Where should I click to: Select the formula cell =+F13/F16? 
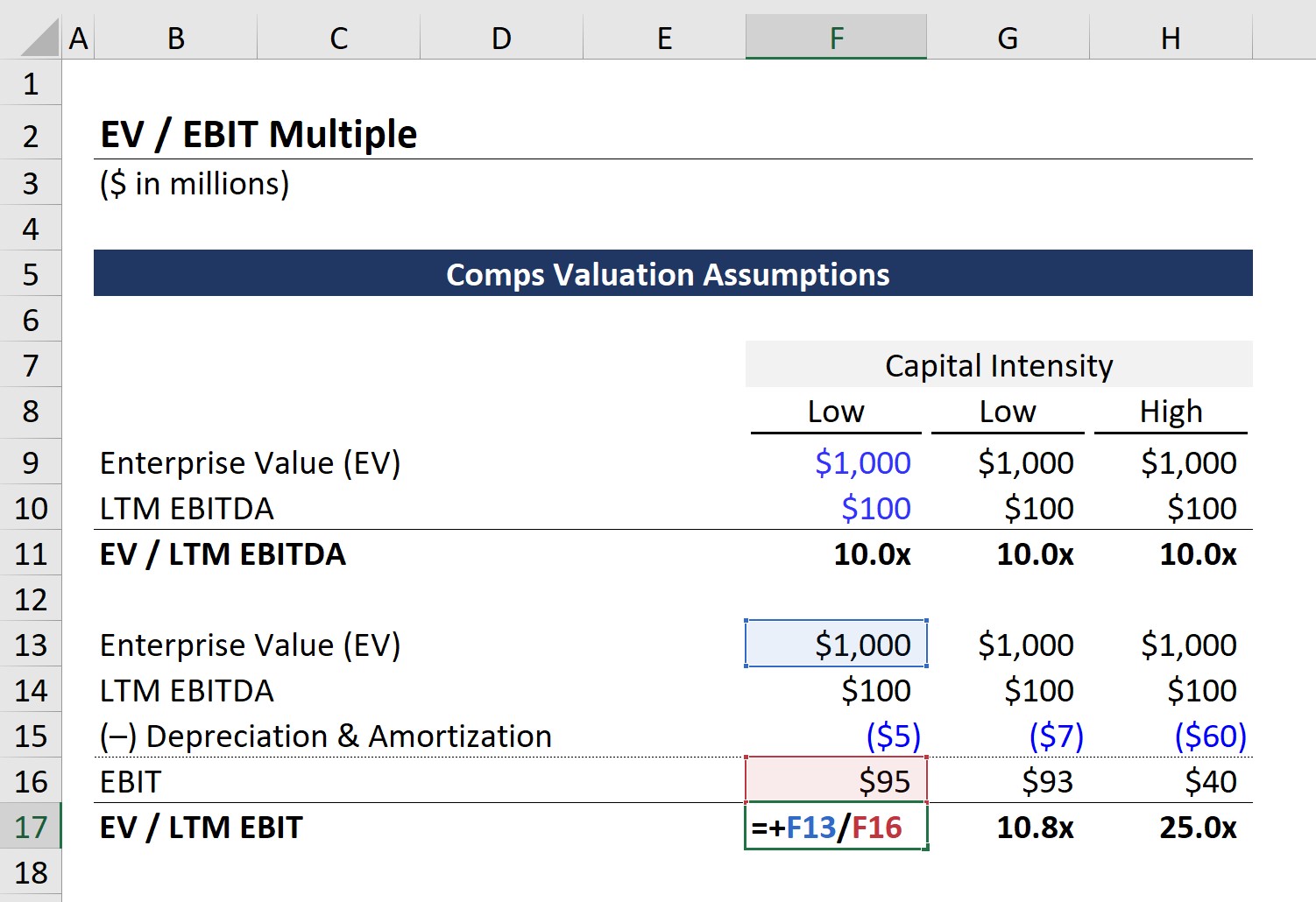click(836, 827)
